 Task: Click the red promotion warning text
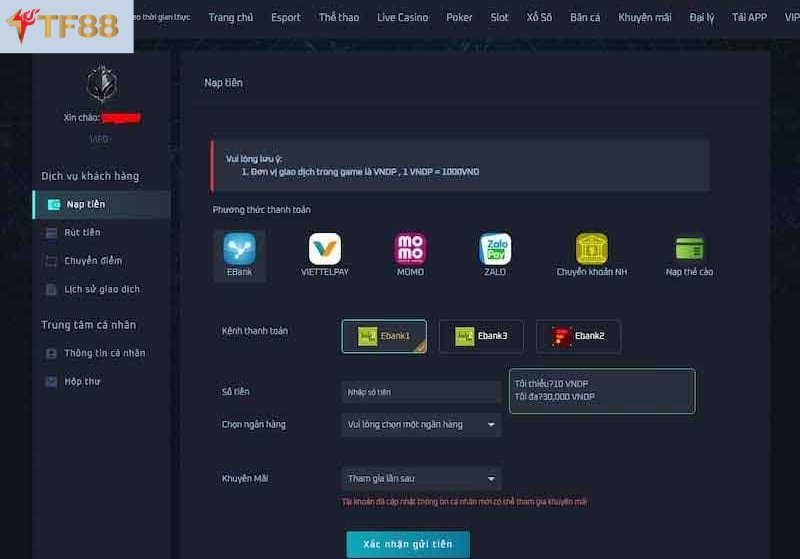464,502
